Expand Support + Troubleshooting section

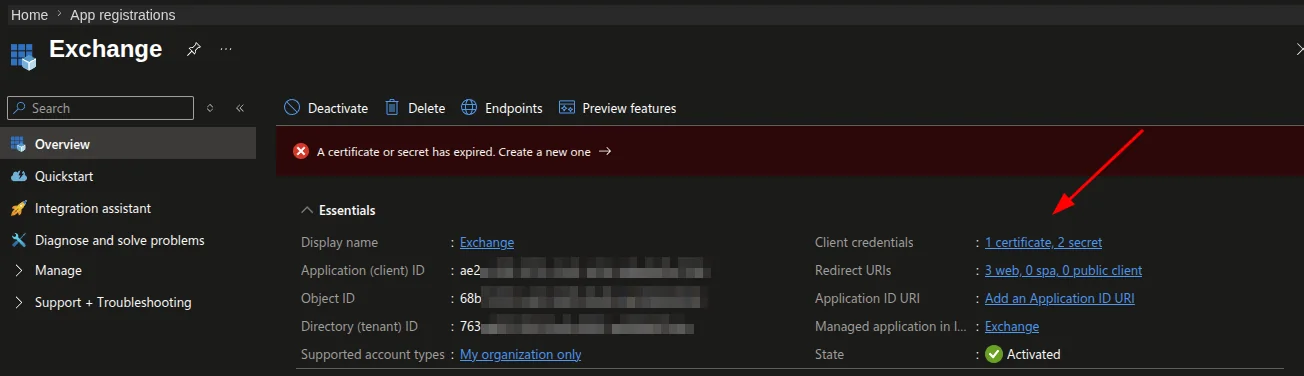(x=18, y=302)
